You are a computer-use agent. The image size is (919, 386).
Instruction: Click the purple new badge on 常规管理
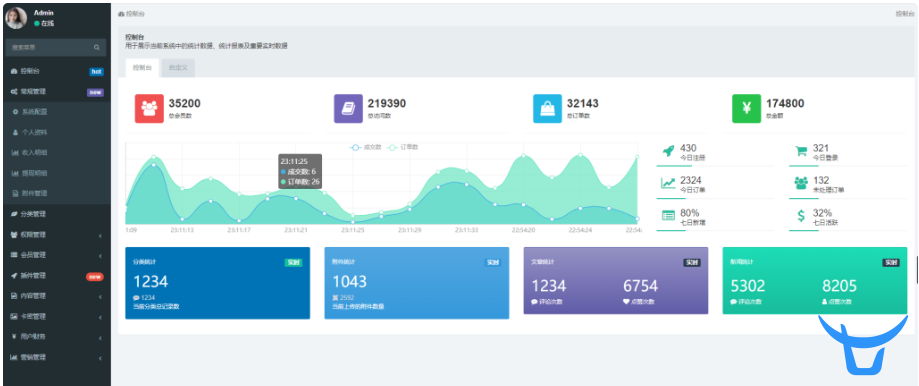(x=95, y=92)
